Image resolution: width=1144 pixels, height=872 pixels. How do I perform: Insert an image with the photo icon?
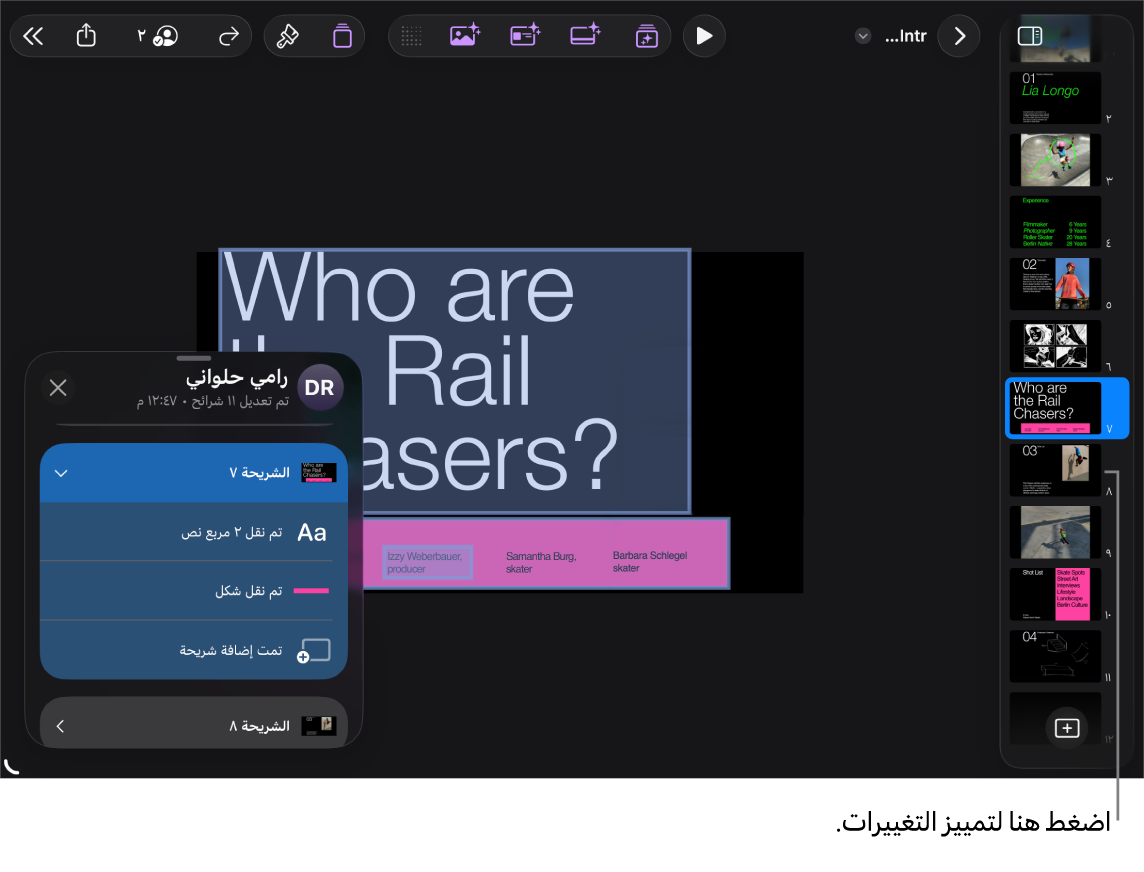point(465,35)
